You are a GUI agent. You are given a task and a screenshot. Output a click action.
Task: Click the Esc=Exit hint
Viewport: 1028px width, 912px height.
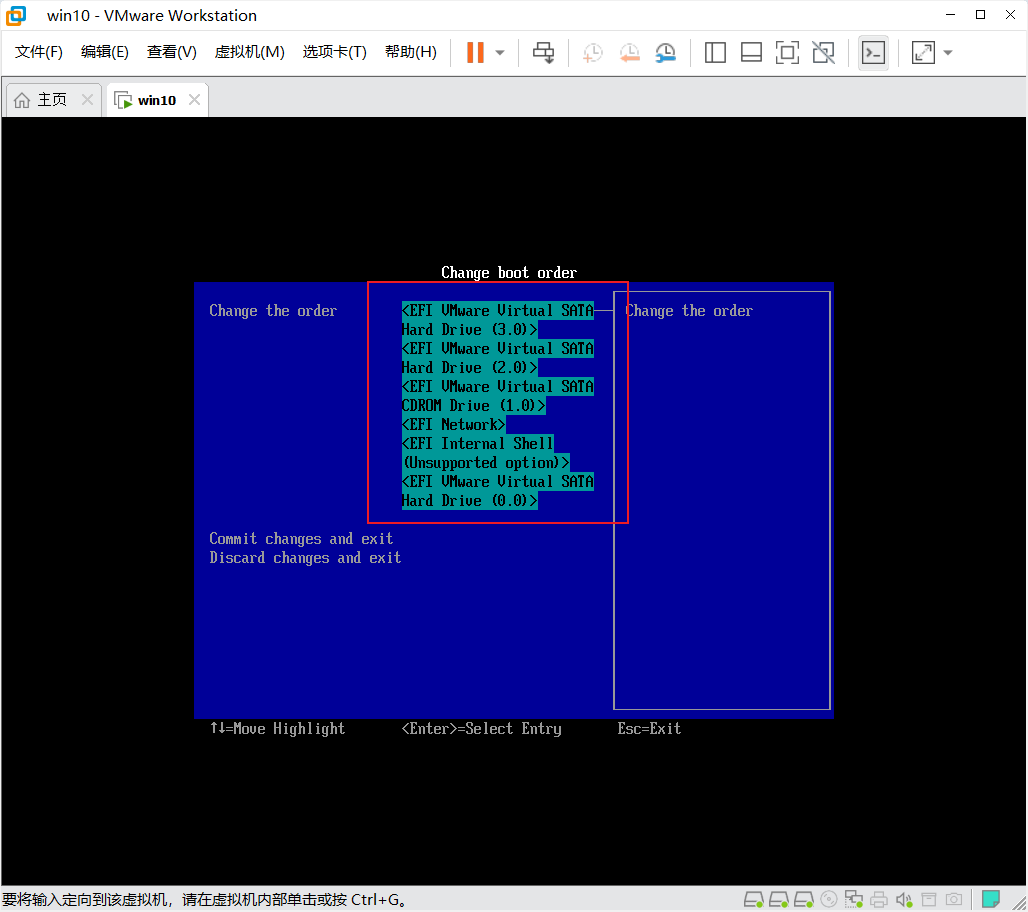(x=649, y=729)
